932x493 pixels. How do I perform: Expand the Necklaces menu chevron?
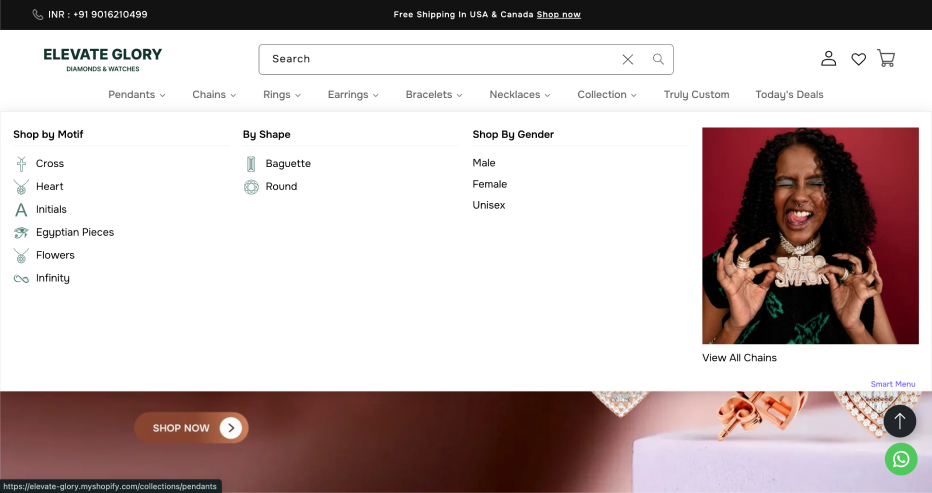(547, 95)
